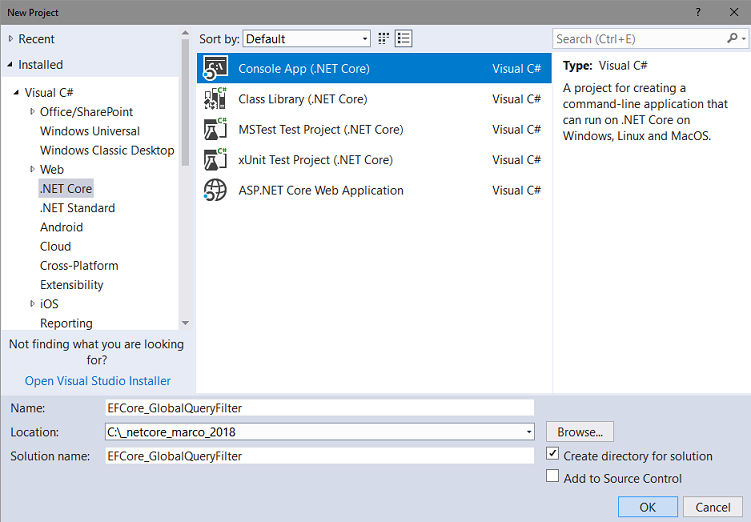Click the Class Library (.NET Core) icon
Viewport: 751px width, 522px height.
[x=216, y=99]
